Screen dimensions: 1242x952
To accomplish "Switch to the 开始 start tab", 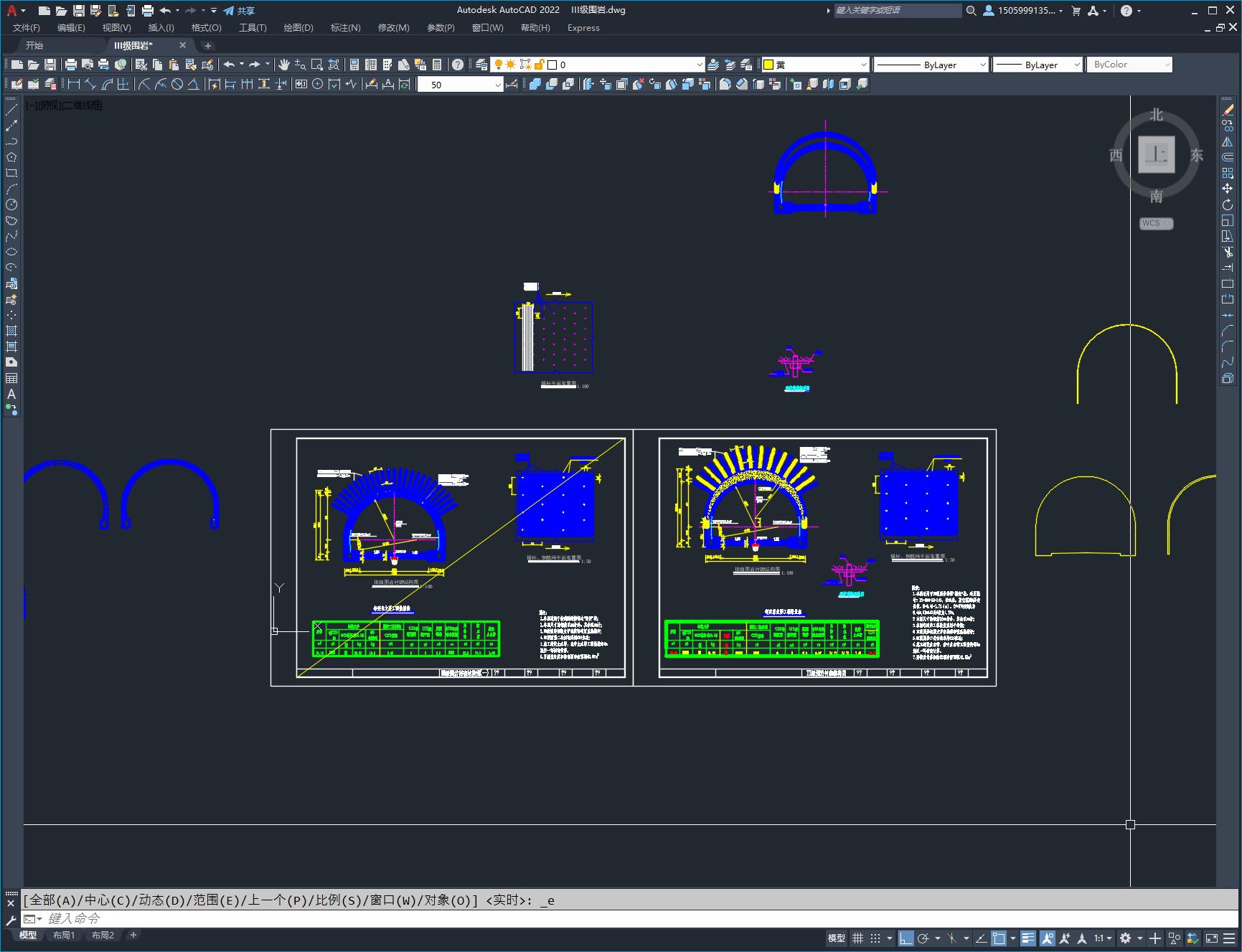I will click(x=34, y=45).
